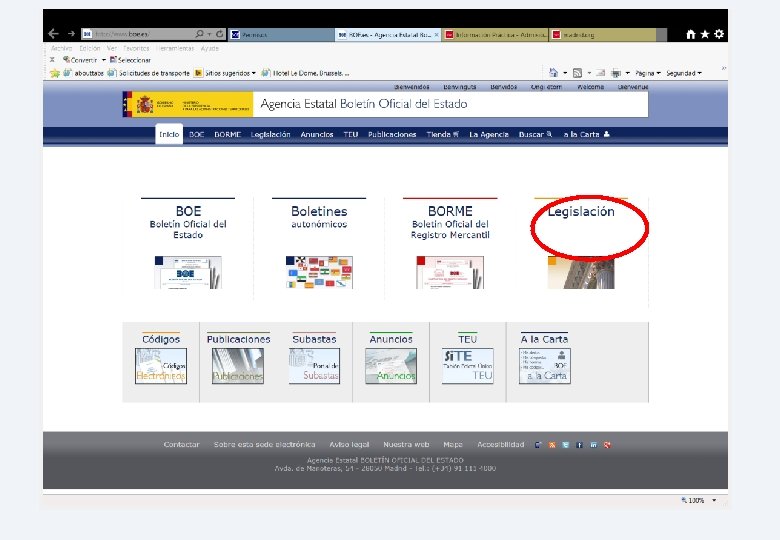
Task: Click the refresh icon in address bar
Action: coord(219,34)
